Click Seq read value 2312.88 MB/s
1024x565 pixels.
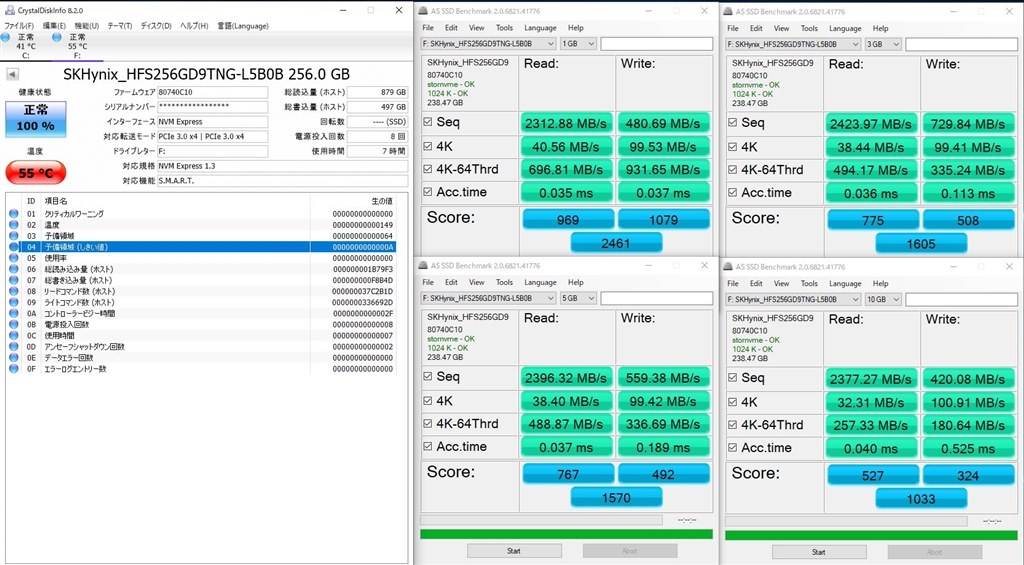coord(566,123)
